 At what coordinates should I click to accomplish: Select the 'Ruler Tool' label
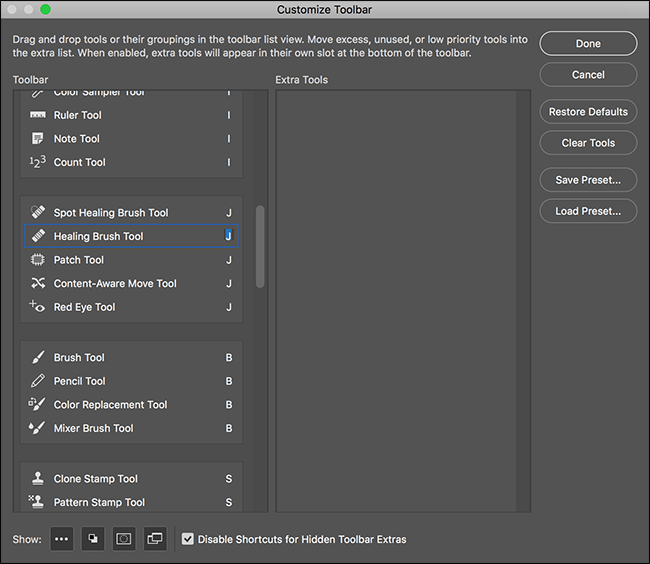click(x=78, y=115)
